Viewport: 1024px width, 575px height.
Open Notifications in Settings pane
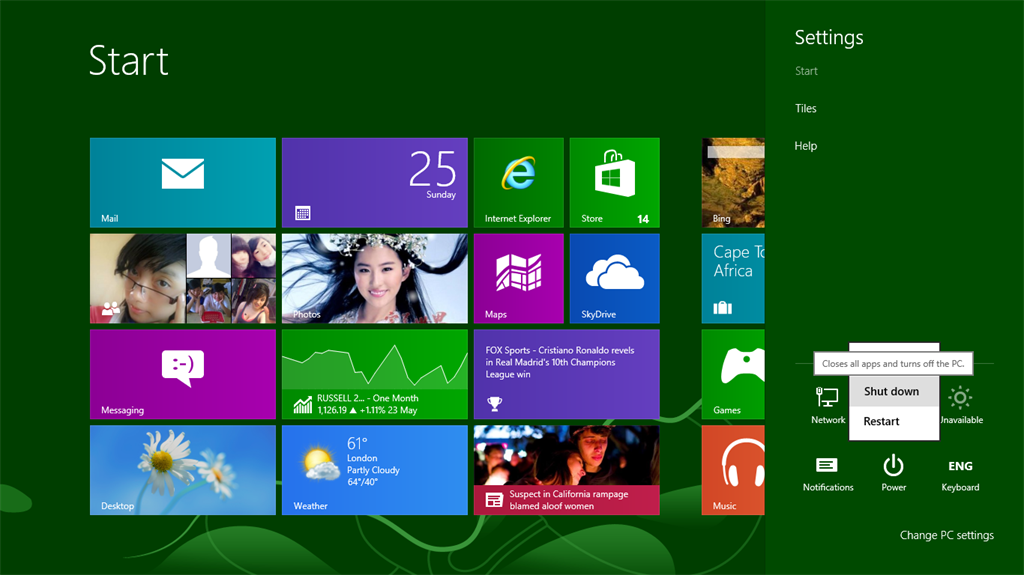(x=827, y=472)
